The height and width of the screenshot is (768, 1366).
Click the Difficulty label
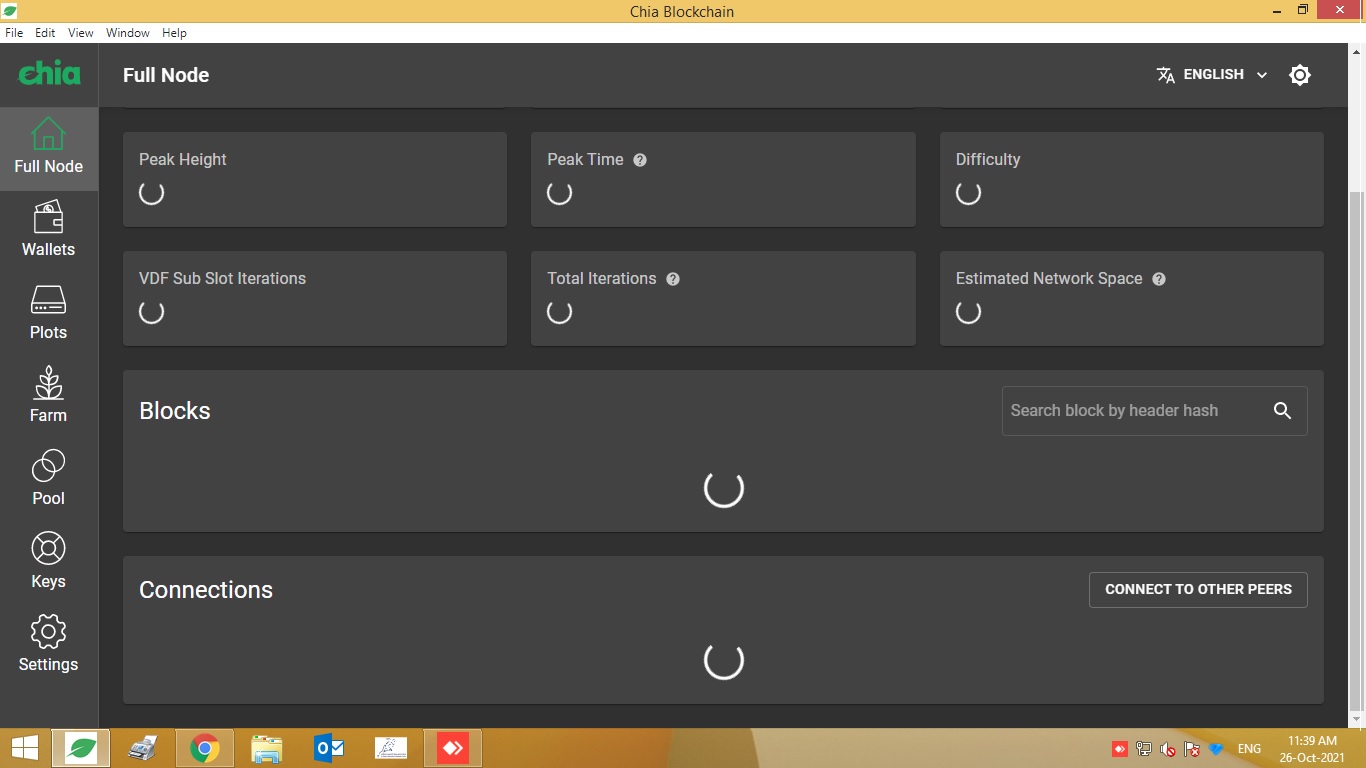tap(988, 160)
